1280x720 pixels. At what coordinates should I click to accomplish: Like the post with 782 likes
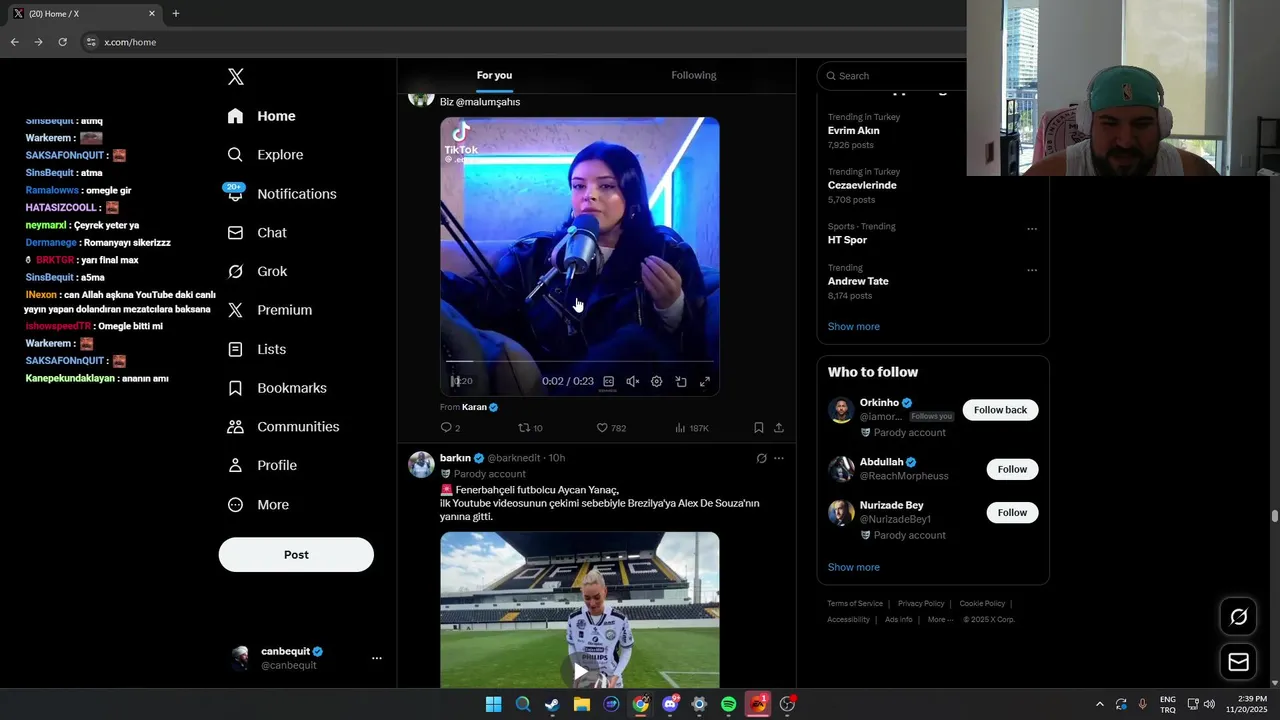611,428
